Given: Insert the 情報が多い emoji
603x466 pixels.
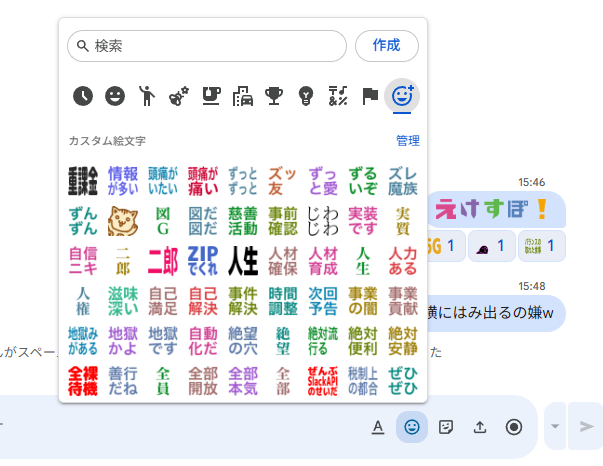Looking at the screenshot, I should [x=123, y=181].
